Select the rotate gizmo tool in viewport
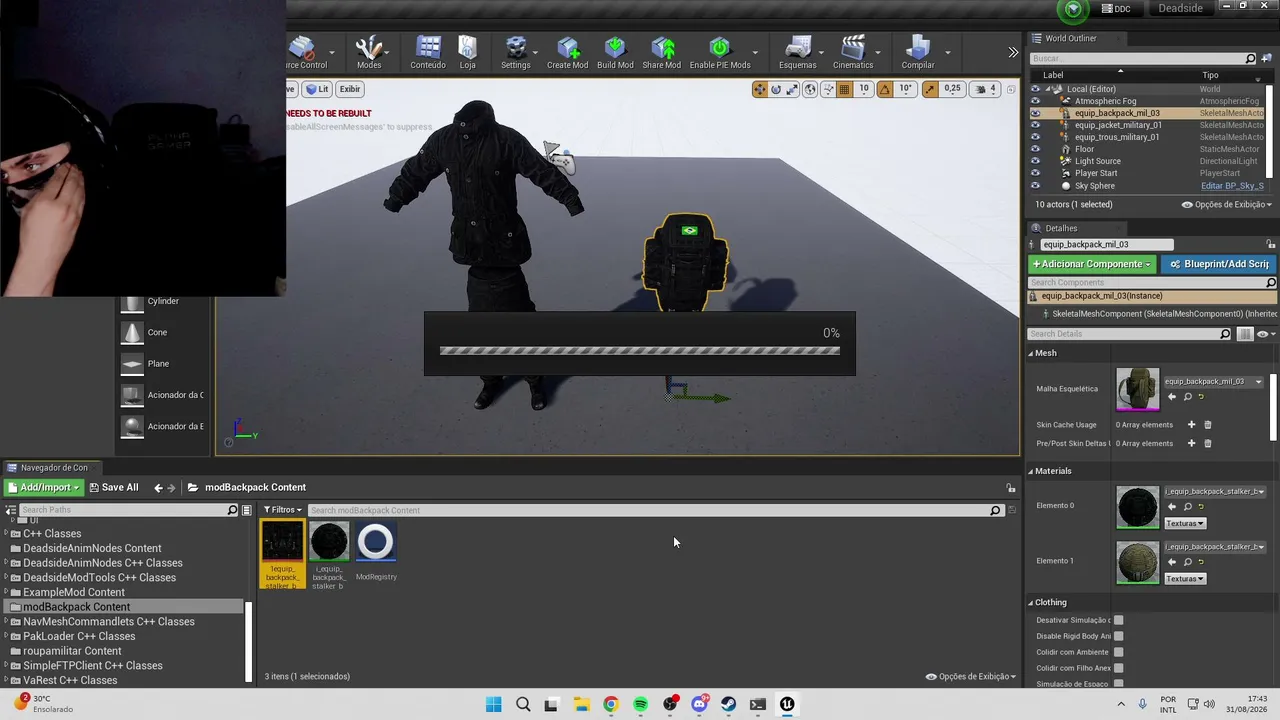1280x720 pixels. click(776, 89)
